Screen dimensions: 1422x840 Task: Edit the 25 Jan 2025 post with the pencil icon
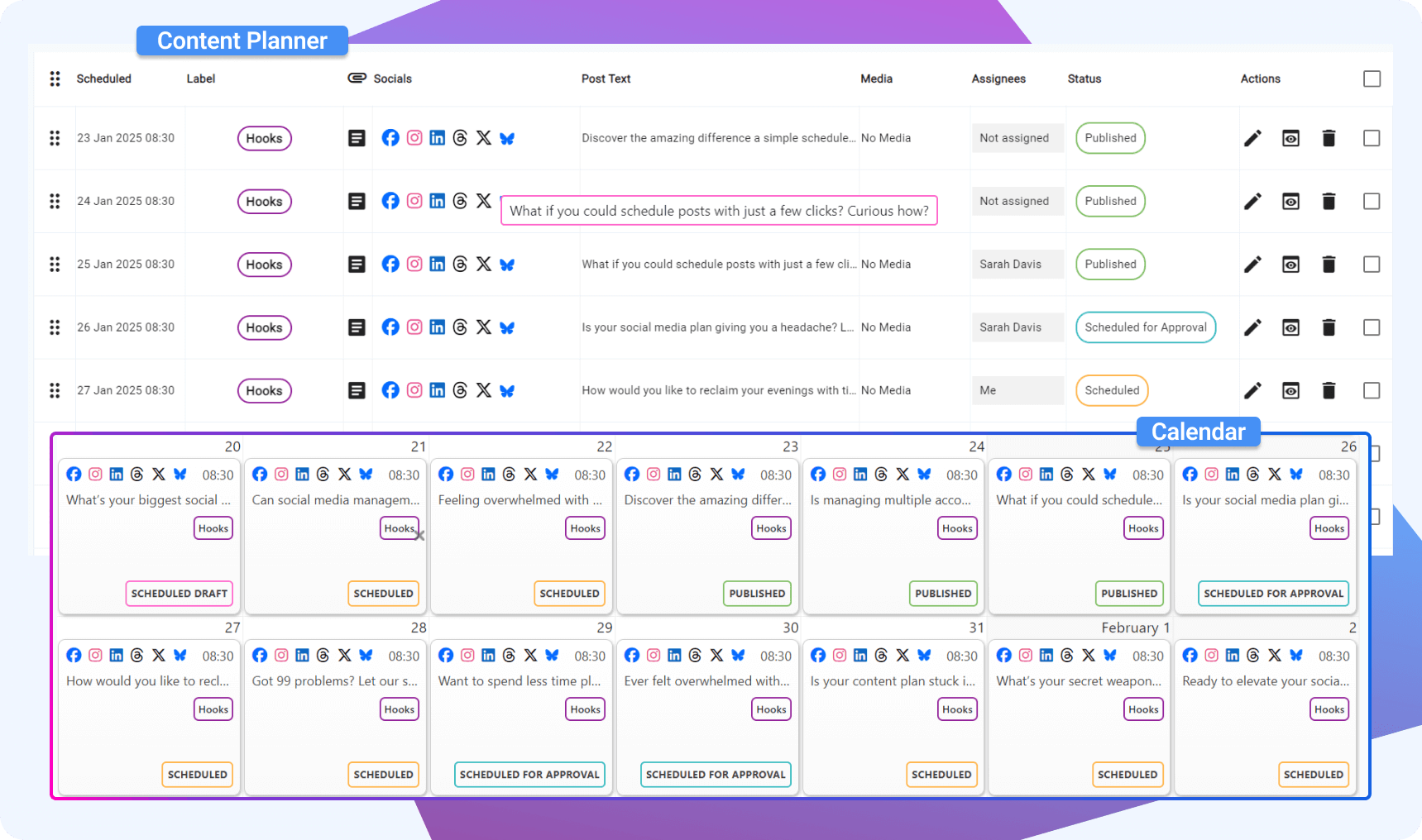click(x=1252, y=265)
